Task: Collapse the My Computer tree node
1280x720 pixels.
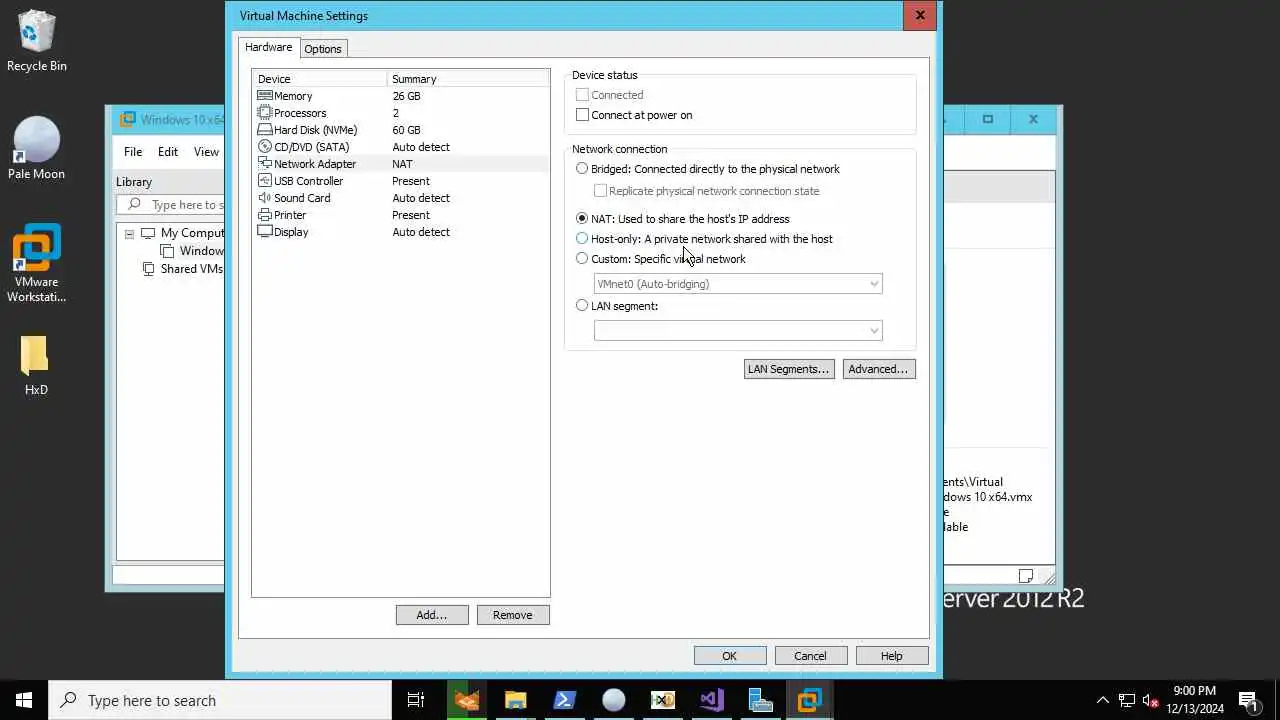Action: tap(129, 233)
